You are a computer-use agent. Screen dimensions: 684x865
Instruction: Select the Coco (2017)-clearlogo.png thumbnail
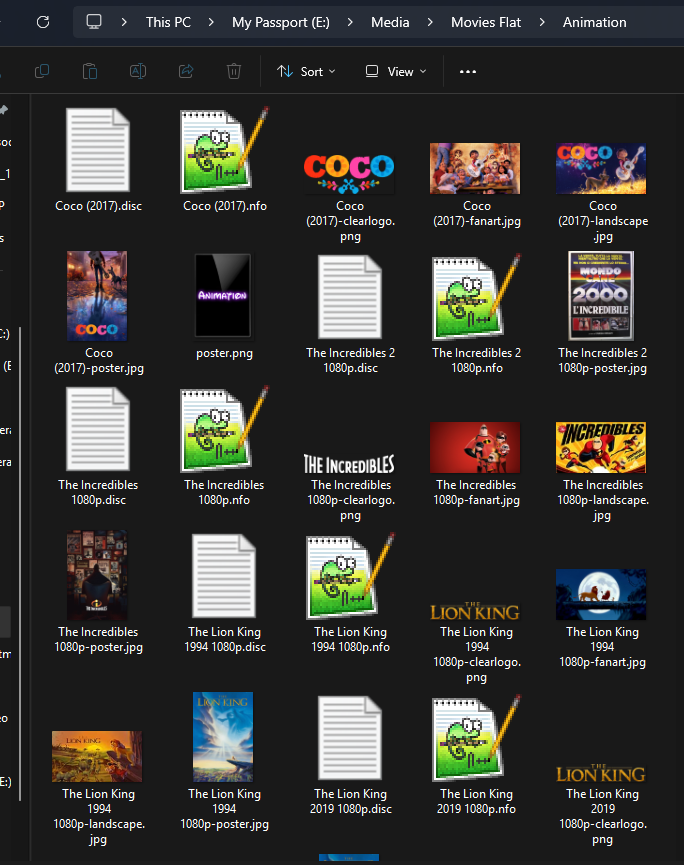349,173
